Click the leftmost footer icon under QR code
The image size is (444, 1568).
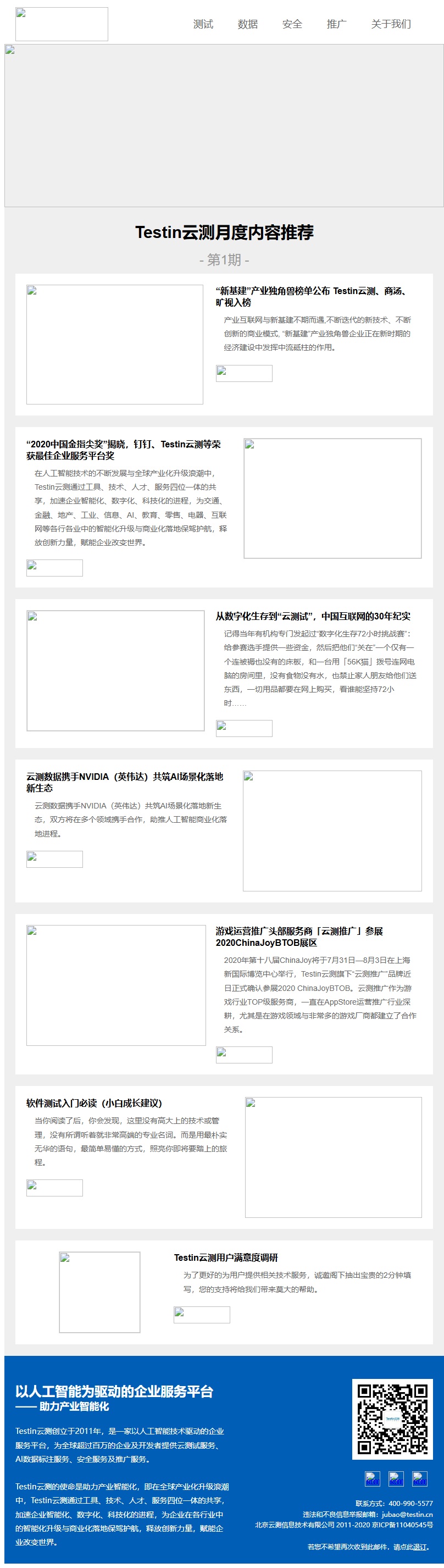[x=372, y=1478]
